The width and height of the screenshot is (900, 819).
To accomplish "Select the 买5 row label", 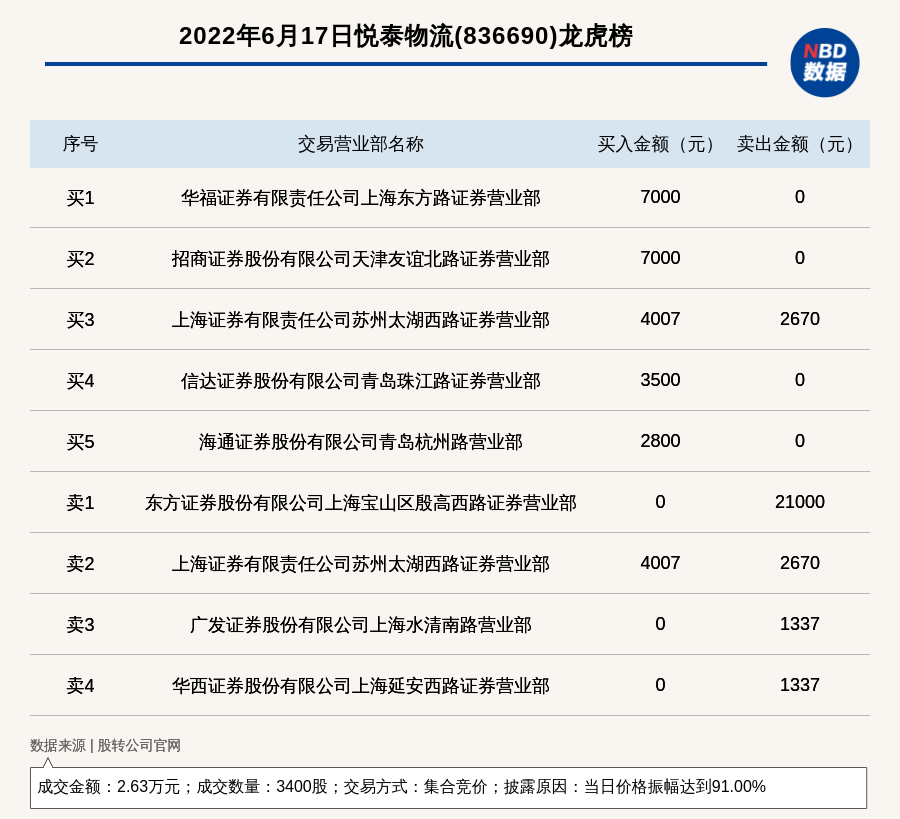I will pos(80,442).
